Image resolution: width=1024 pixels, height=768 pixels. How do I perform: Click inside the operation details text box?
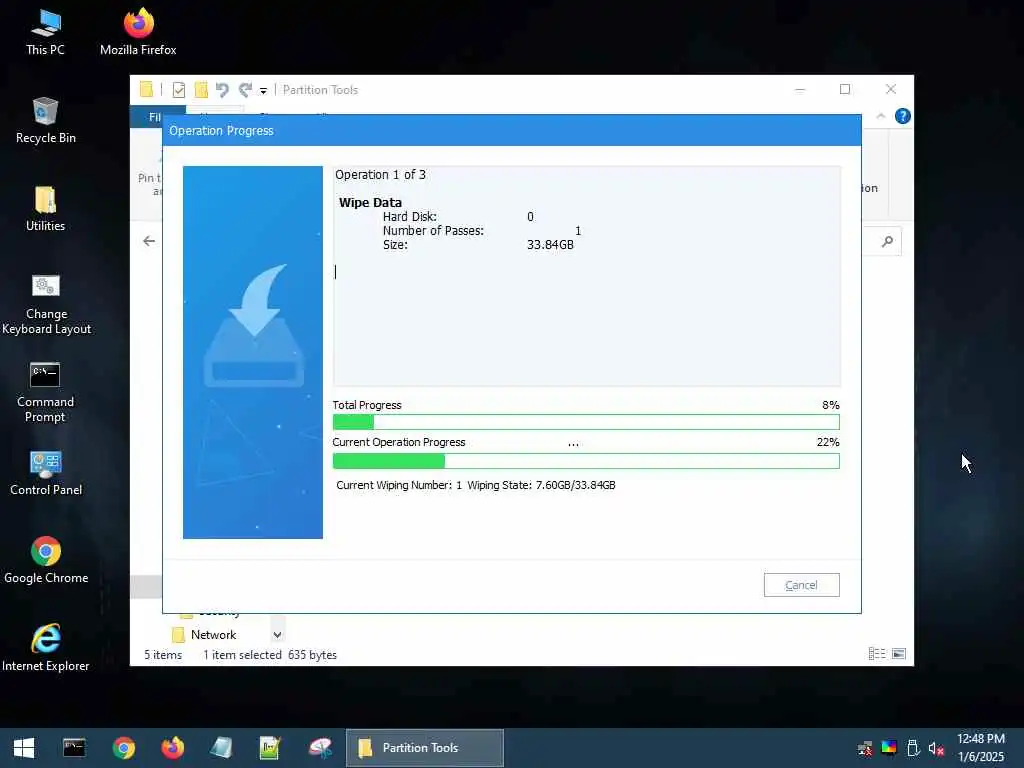tap(586, 276)
